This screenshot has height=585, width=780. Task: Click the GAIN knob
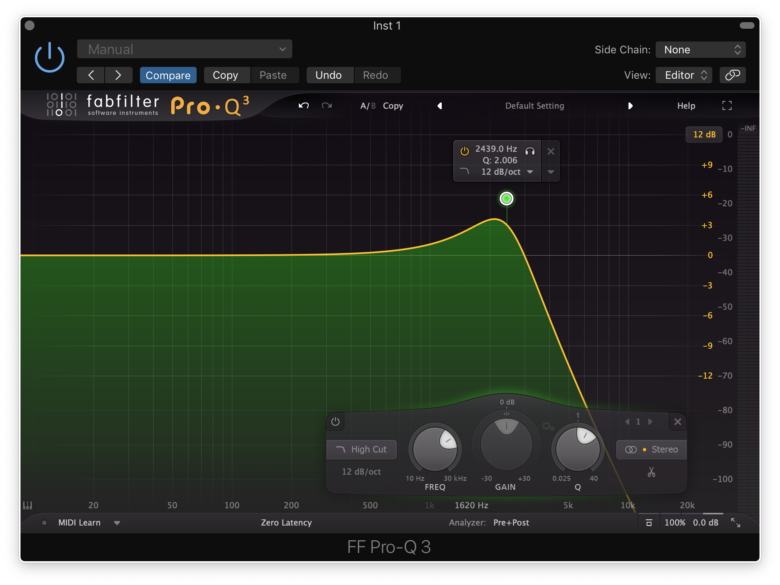(506, 444)
